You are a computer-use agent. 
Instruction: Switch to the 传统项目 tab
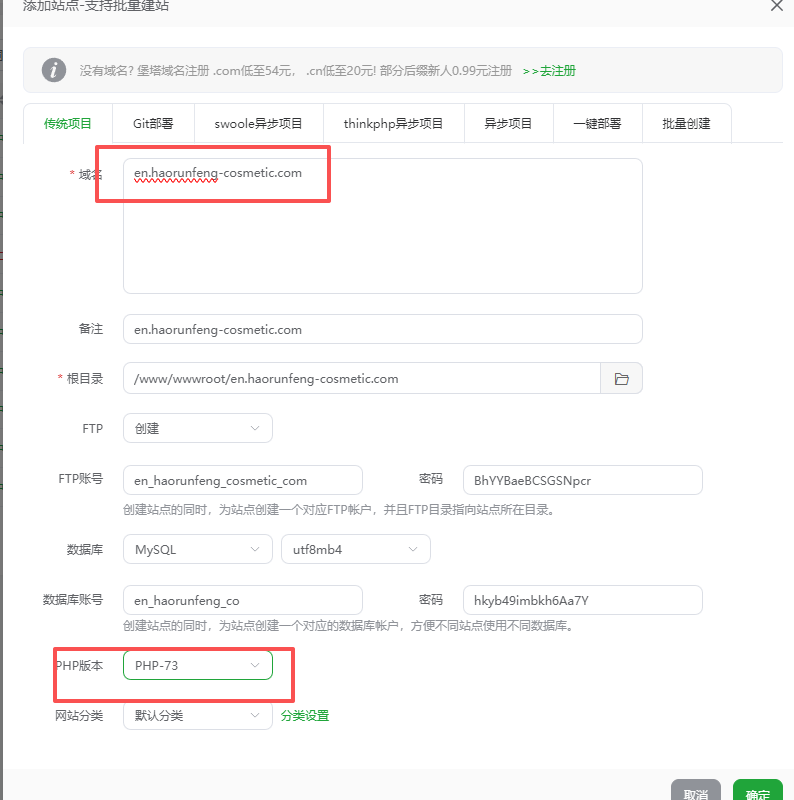[67, 123]
